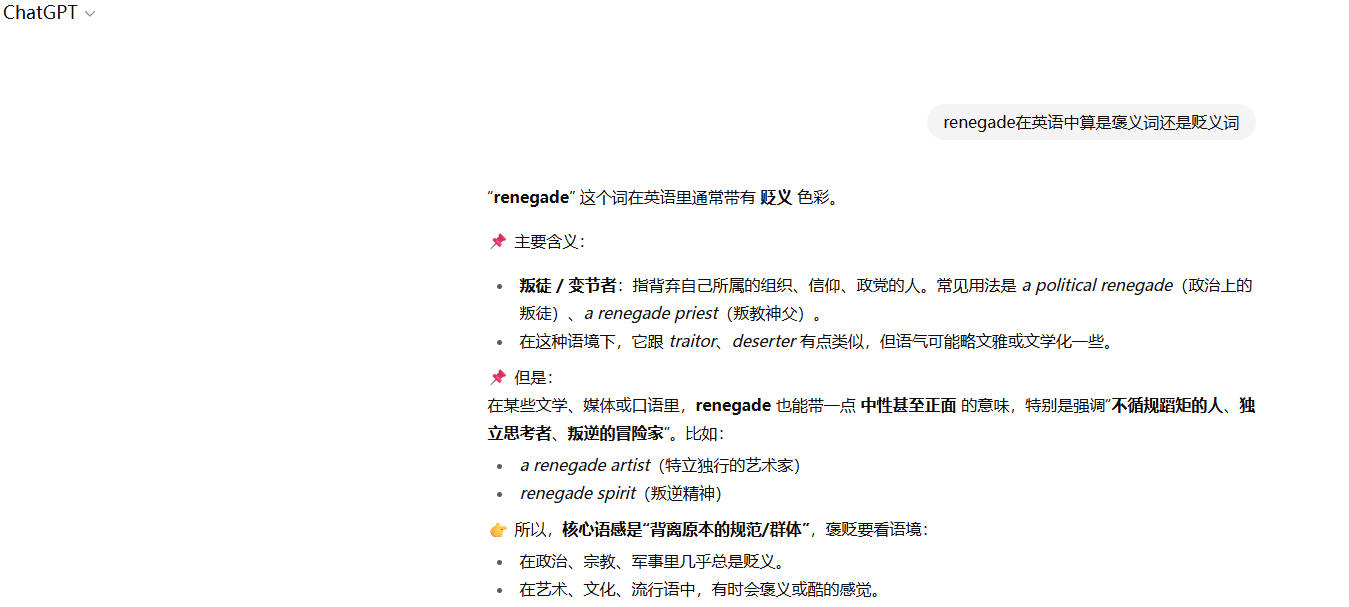The image size is (1349, 607).
Task: Click the chevron next to ChatGPT
Action: [90, 14]
